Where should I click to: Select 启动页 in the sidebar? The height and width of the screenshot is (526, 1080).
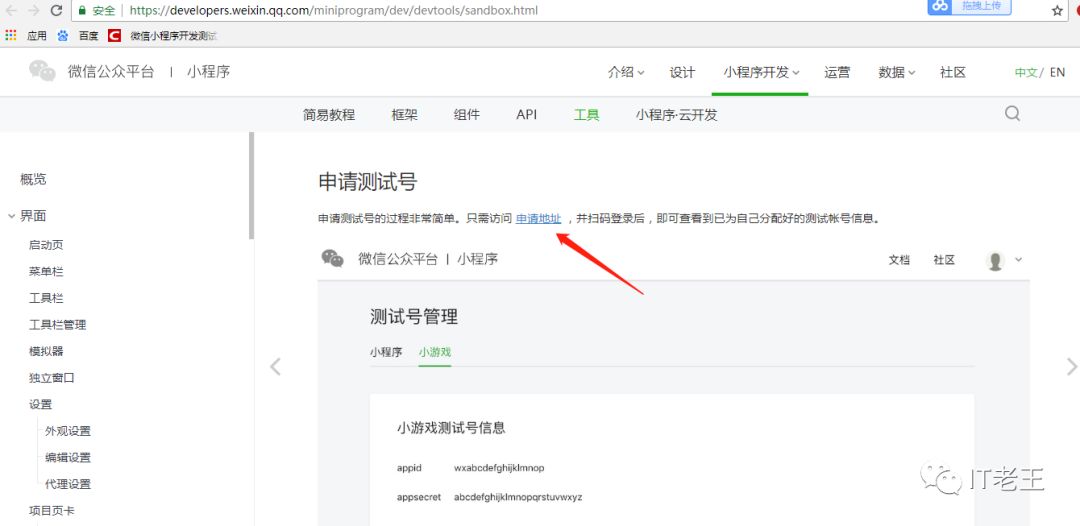coord(46,245)
